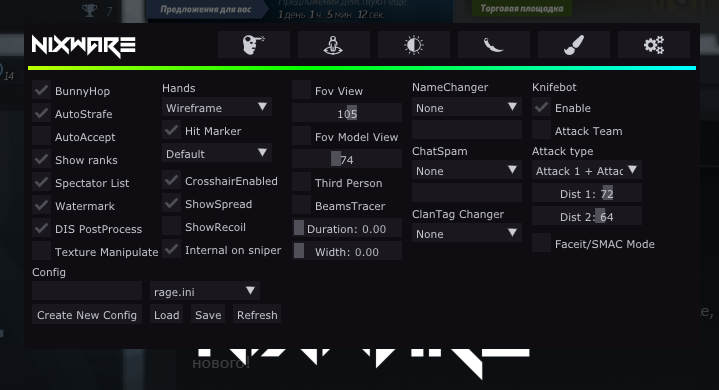719x390 pixels.
Task: Click the trophy icon in background window
Action: coord(89,10)
